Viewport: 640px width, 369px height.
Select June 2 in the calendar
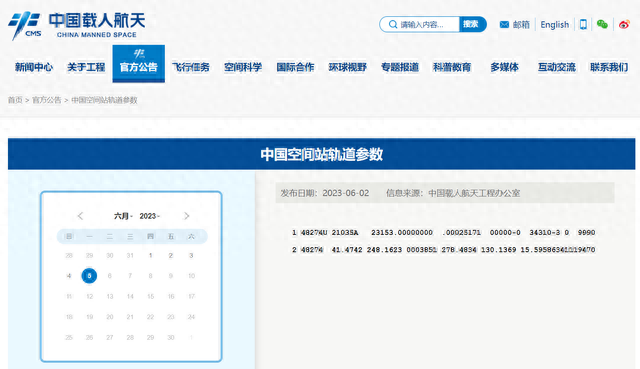171,256
